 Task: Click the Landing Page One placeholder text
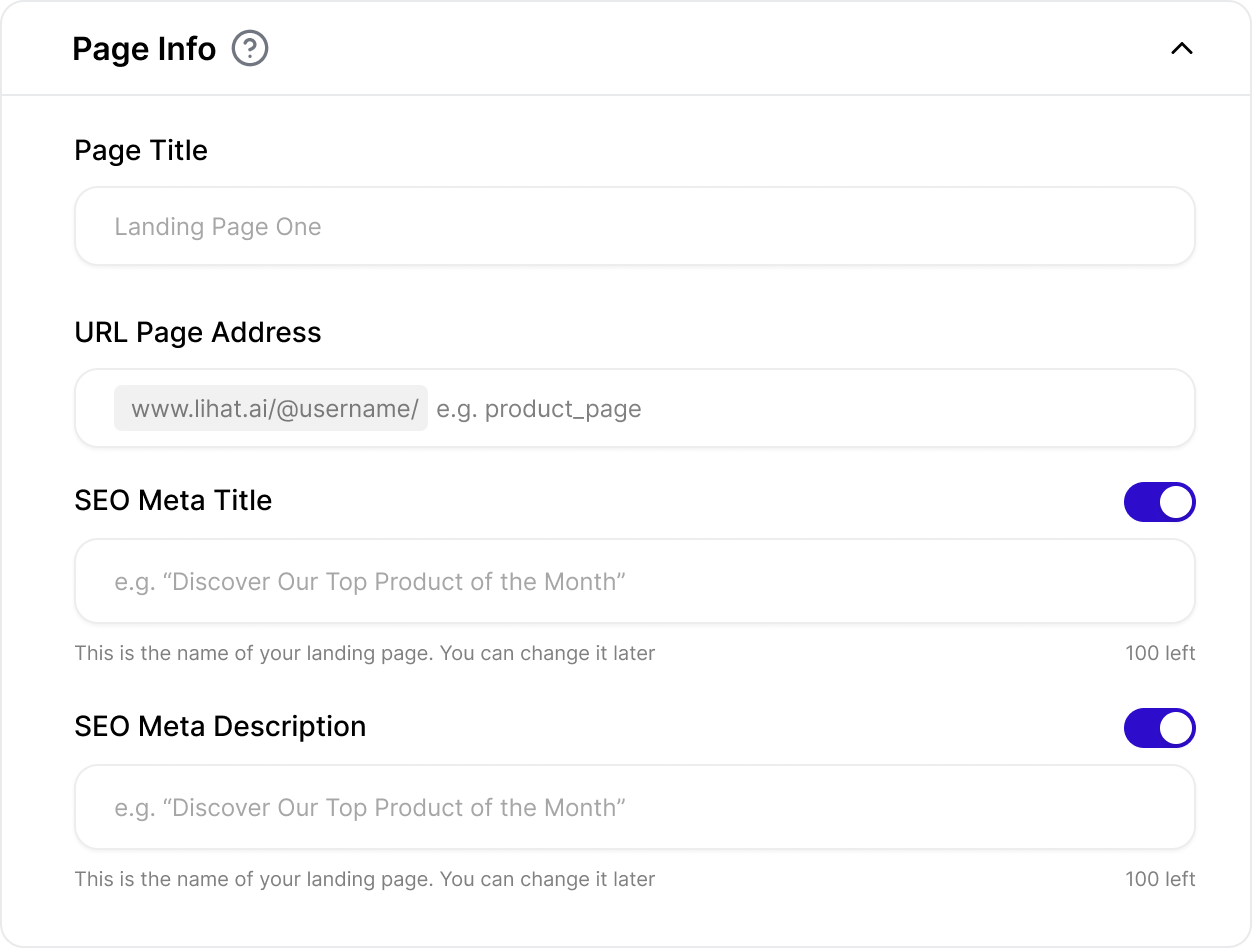click(x=218, y=227)
